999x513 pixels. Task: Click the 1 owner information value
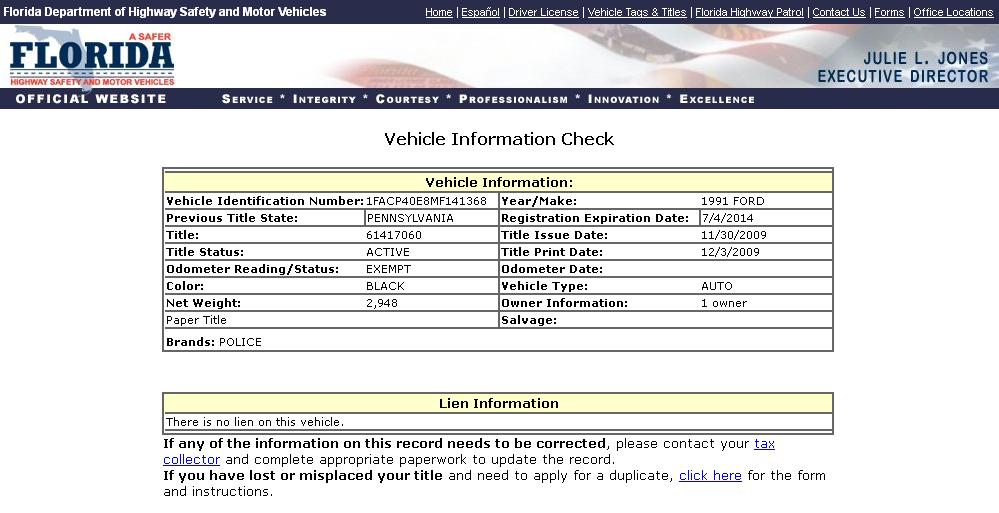pyautogui.click(x=724, y=303)
